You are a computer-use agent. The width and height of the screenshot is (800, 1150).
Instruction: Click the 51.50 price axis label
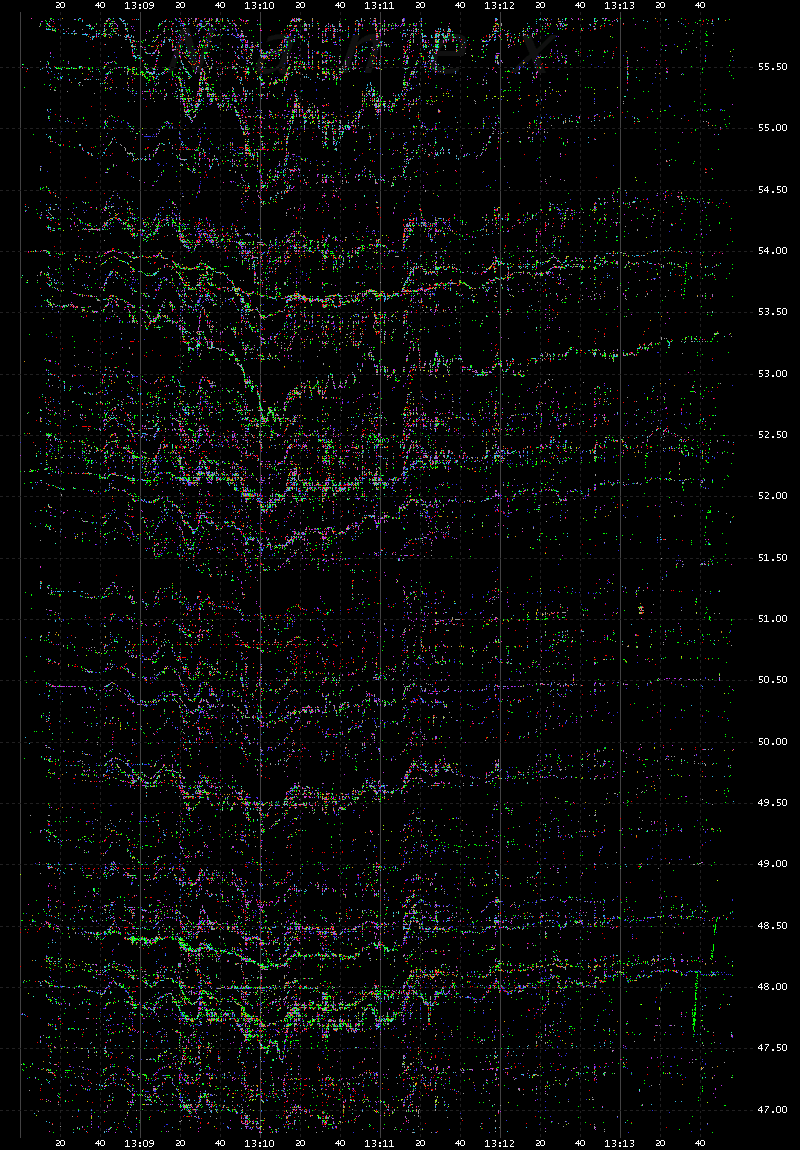[773, 558]
